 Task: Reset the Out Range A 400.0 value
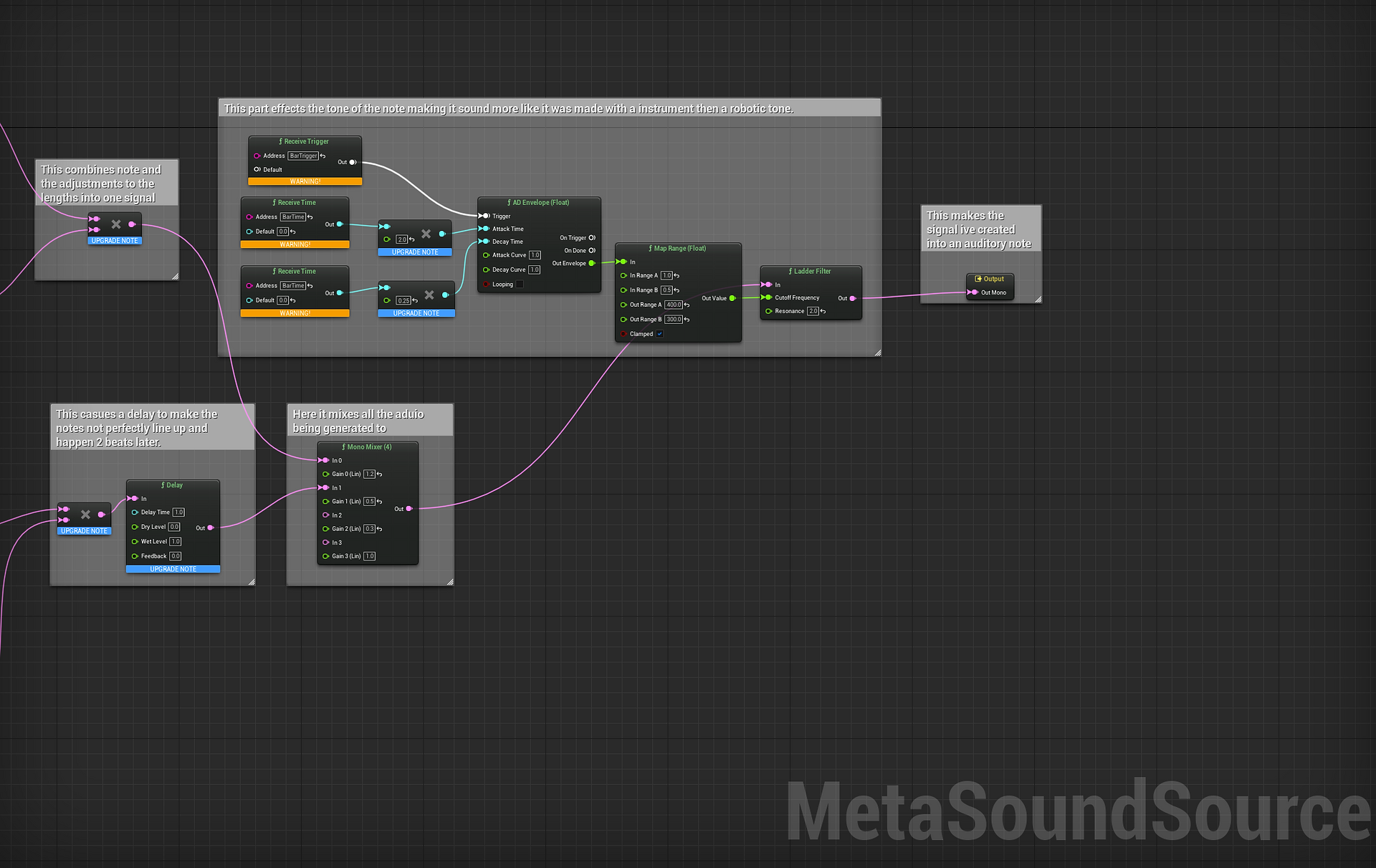[x=687, y=305]
